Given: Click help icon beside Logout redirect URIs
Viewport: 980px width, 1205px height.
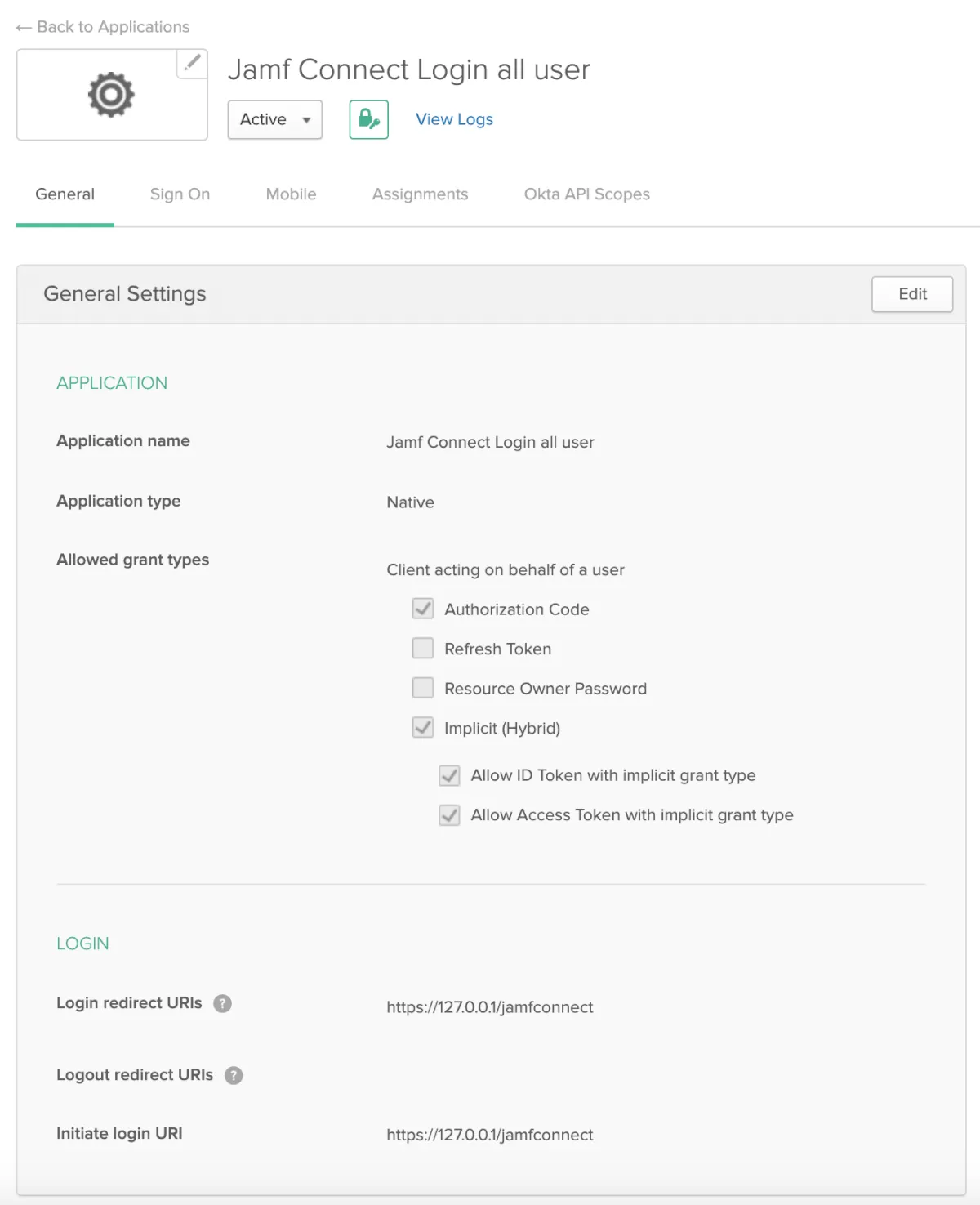Looking at the screenshot, I should coord(234,1075).
